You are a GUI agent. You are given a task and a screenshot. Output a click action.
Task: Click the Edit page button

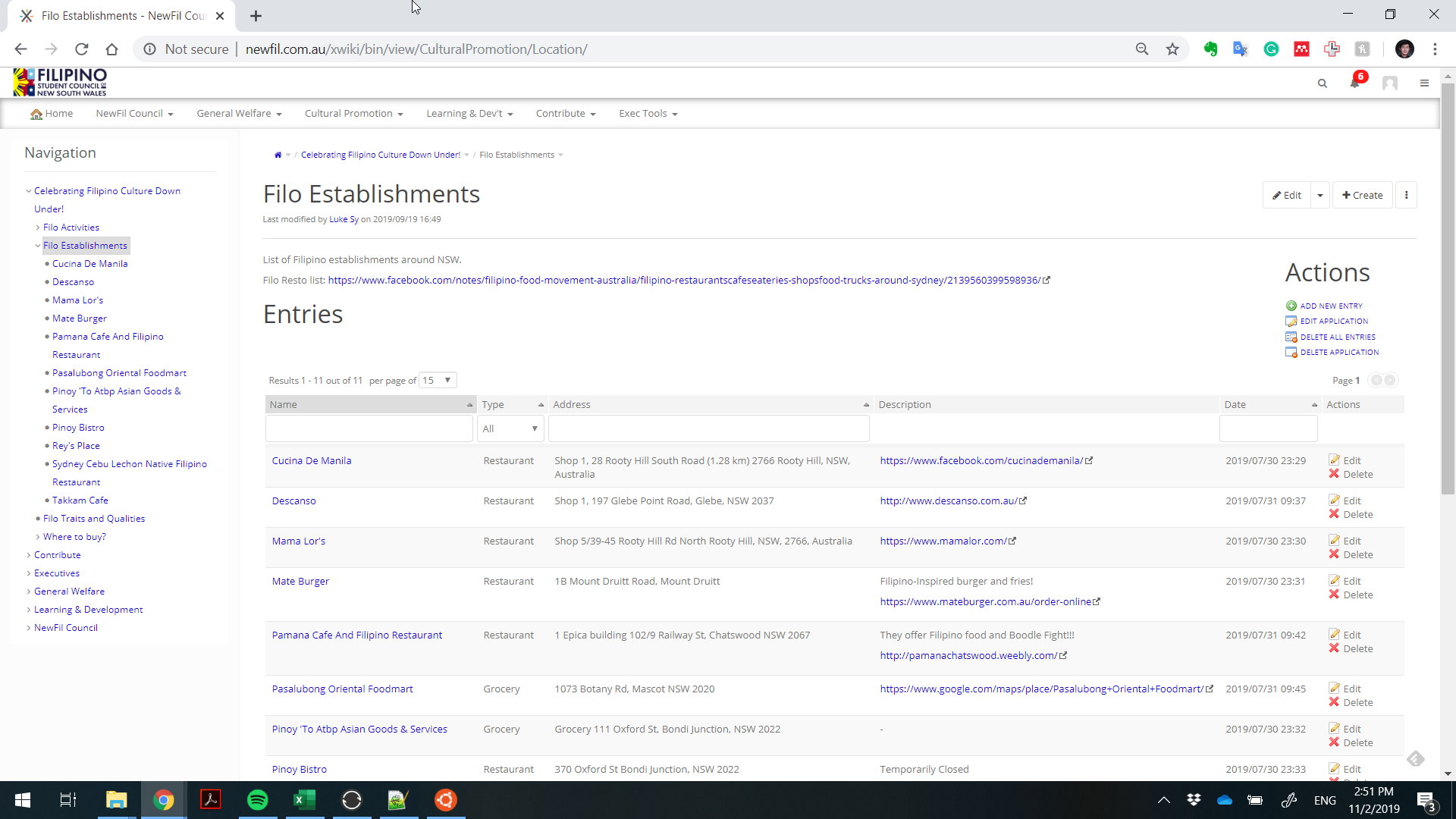tap(1287, 195)
